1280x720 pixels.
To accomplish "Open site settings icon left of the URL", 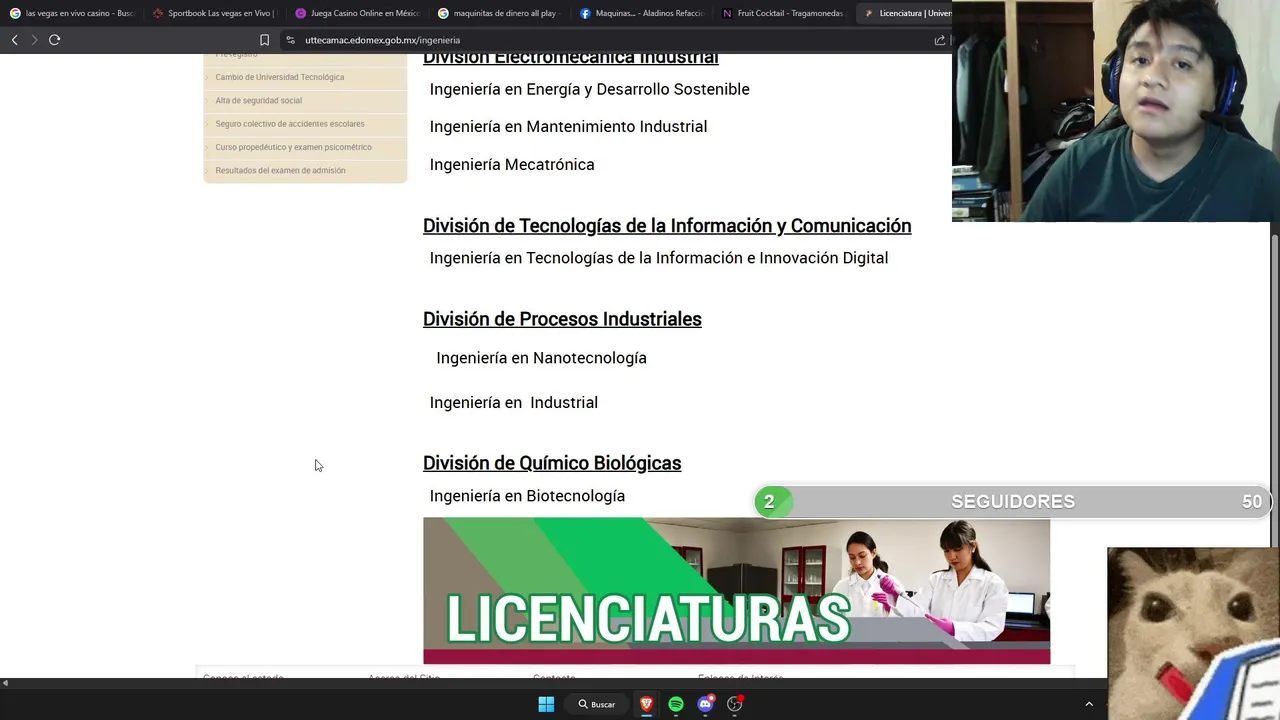I will point(291,40).
